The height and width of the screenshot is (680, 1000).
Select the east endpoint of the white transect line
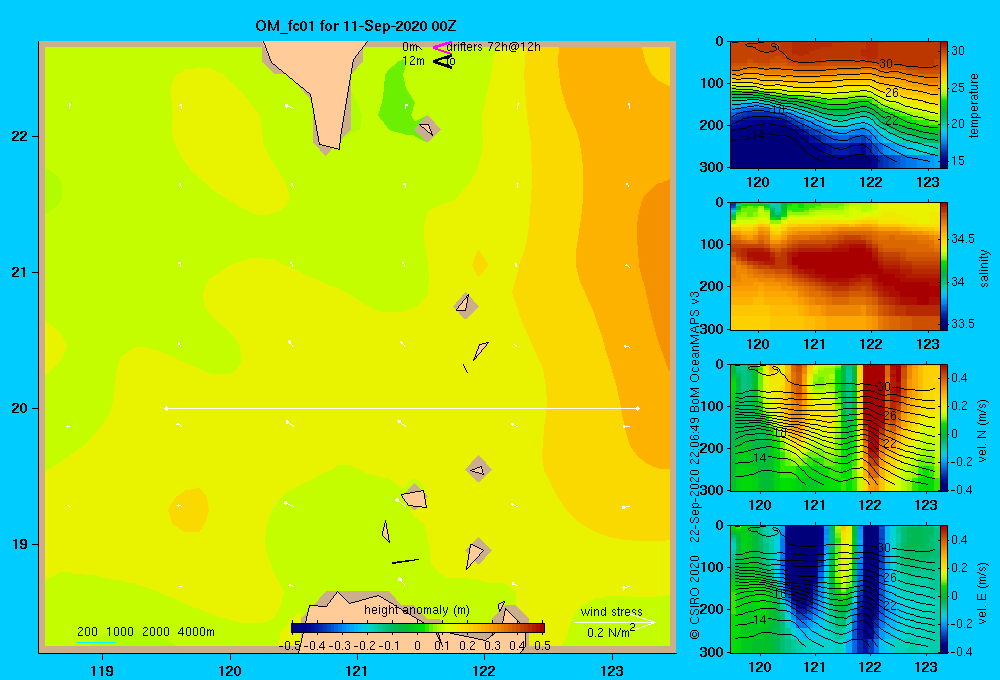pyautogui.click(x=638, y=408)
